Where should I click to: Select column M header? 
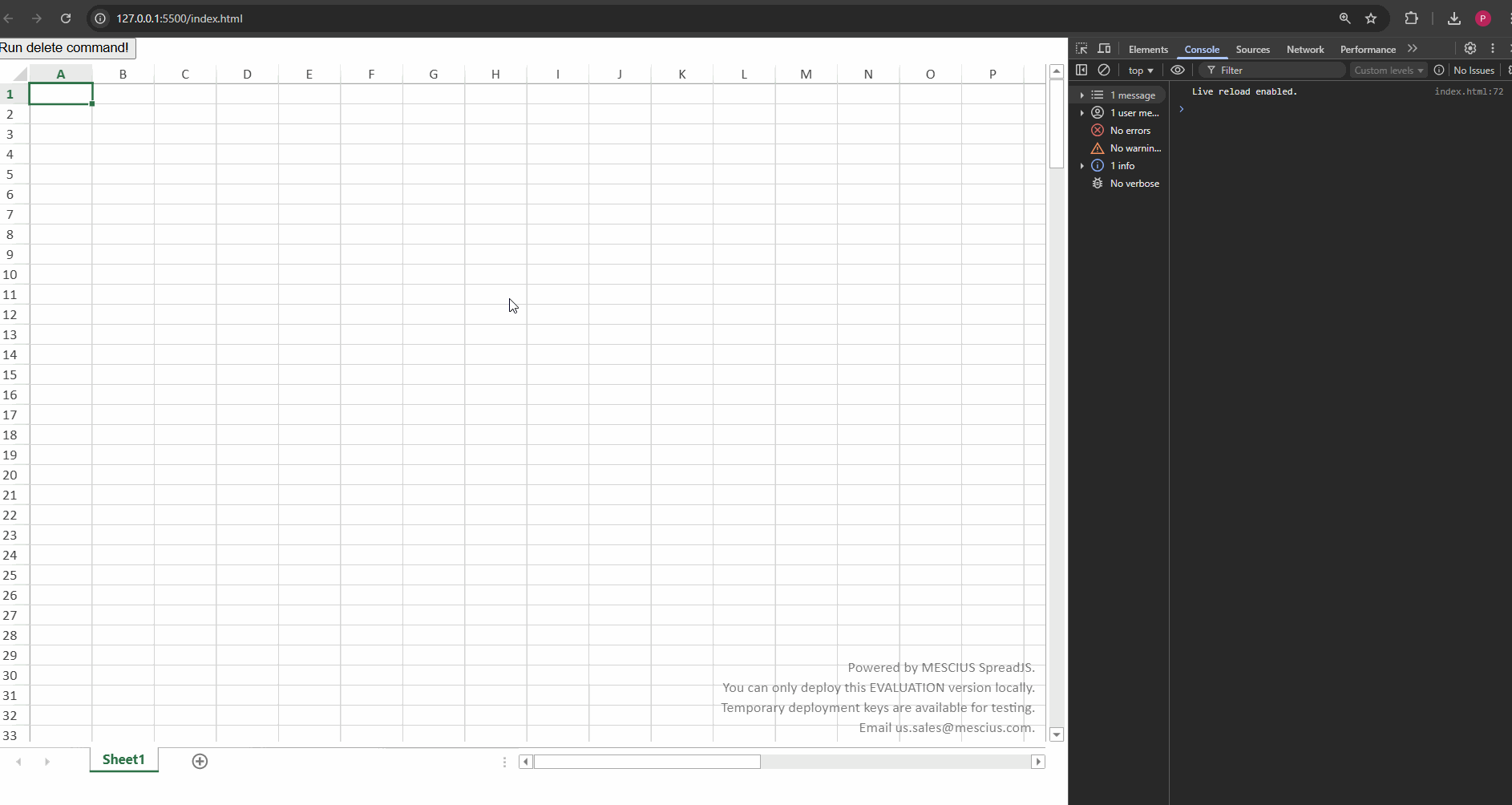point(806,74)
